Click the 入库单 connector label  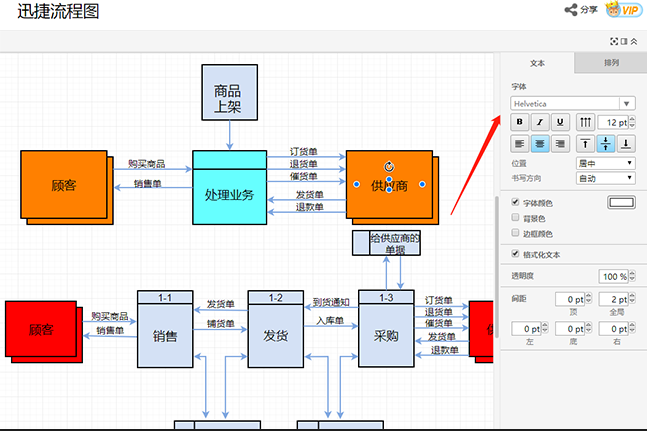[x=330, y=320]
